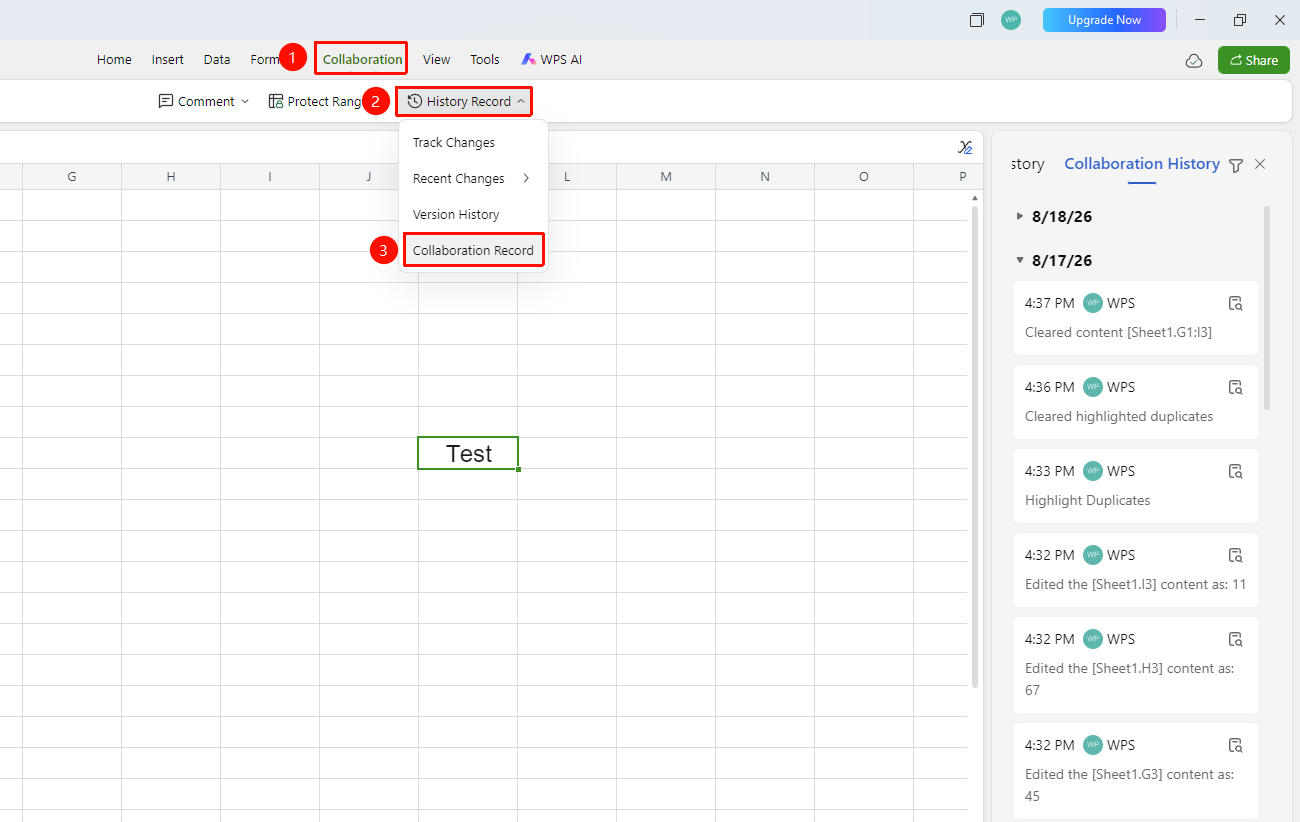
Task: Expand the 8/18/26 date group
Action: pos(1019,216)
